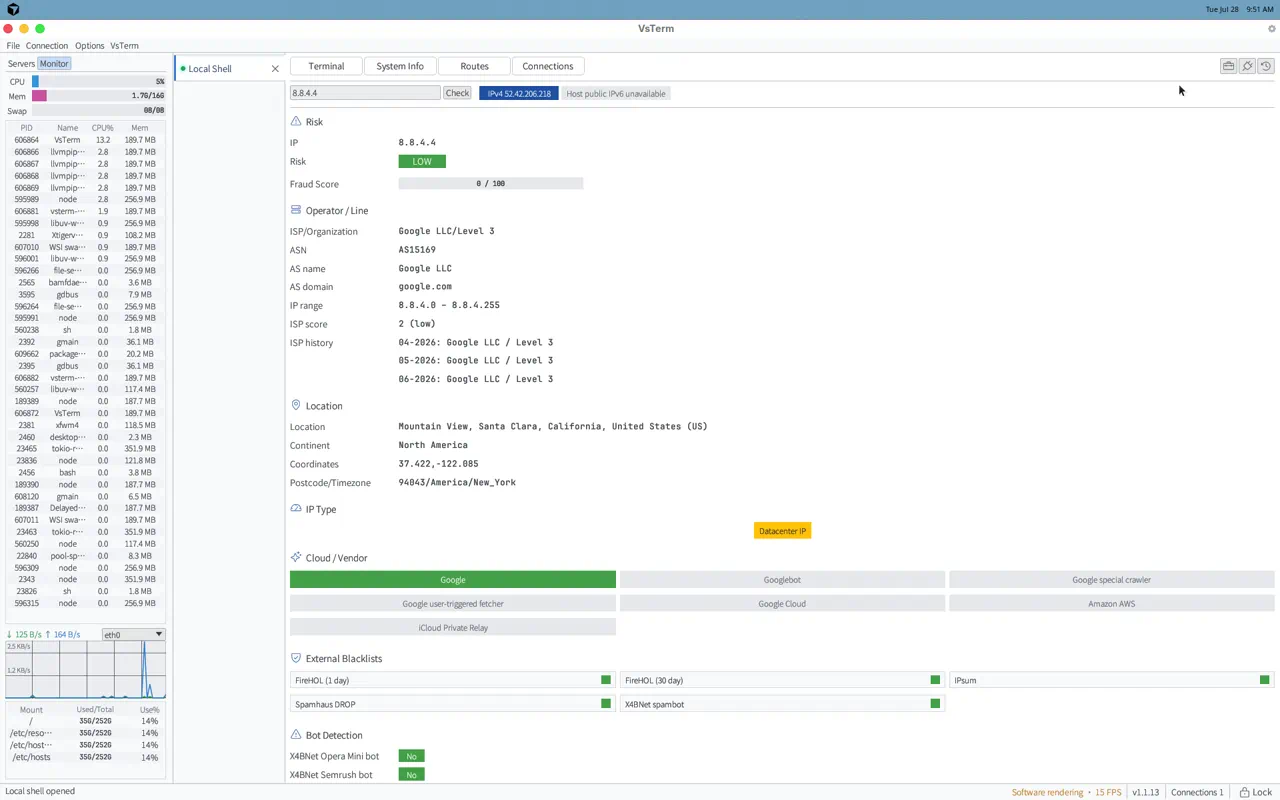Click the iCloud Private Relay chip
Screen dimensions: 1280x800
tap(453, 628)
